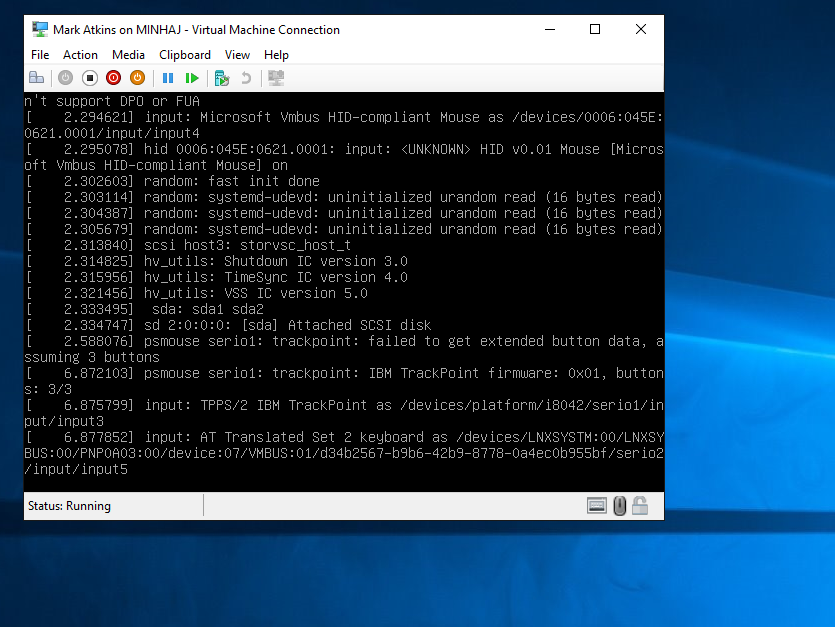Click the green Reset/Resume play icon

pyautogui.click(x=191, y=78)
